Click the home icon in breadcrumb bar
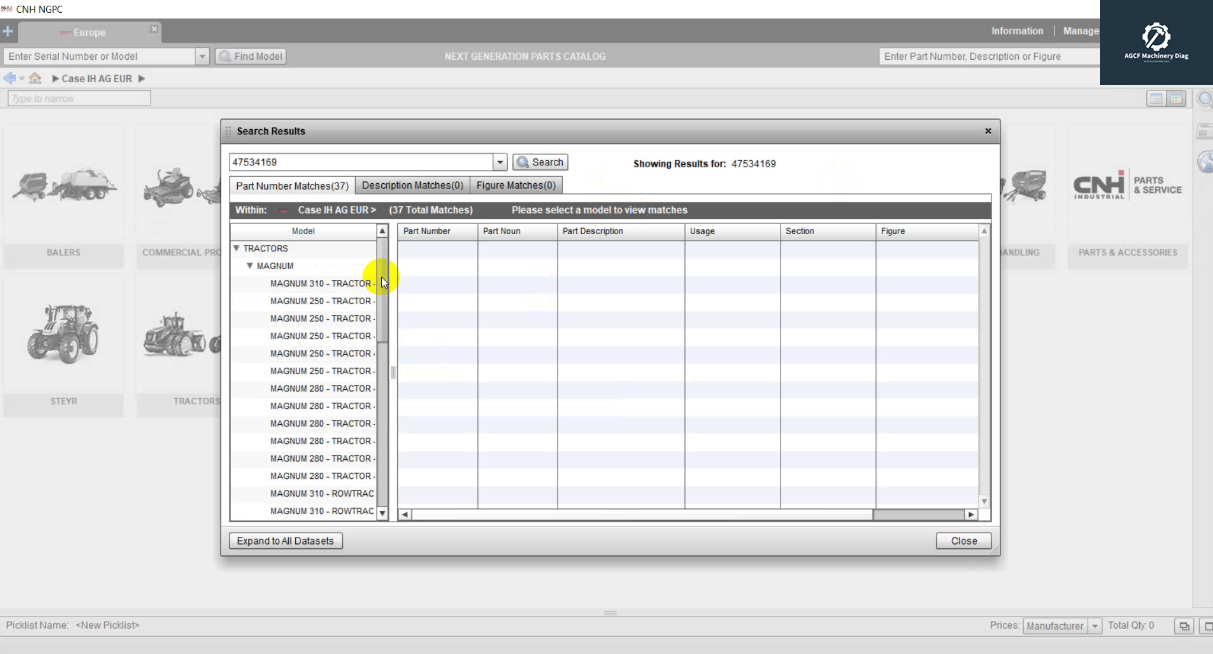The image size is (1213, 654). [x=35, y=78]
